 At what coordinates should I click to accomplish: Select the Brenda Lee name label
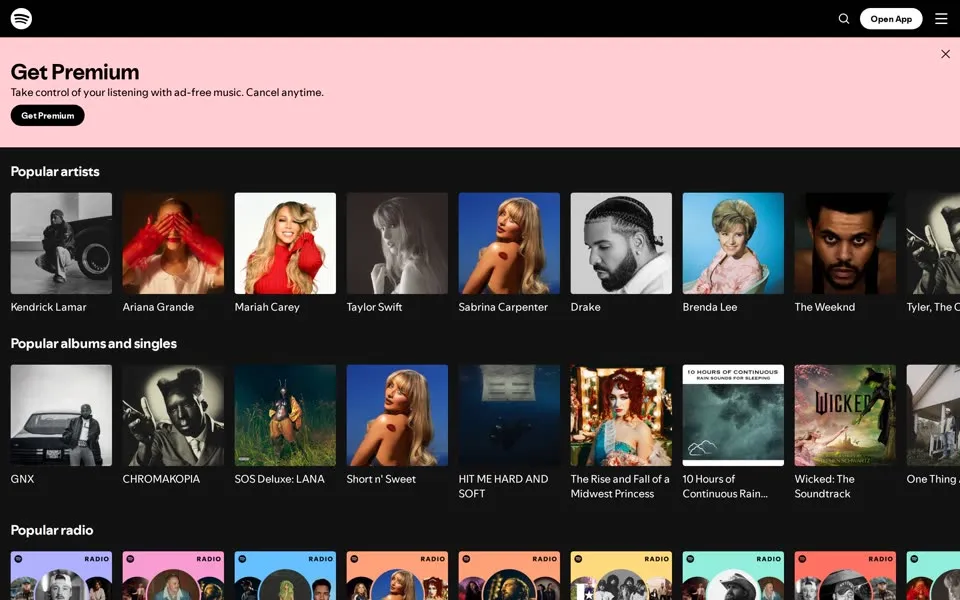coord(710,307)
